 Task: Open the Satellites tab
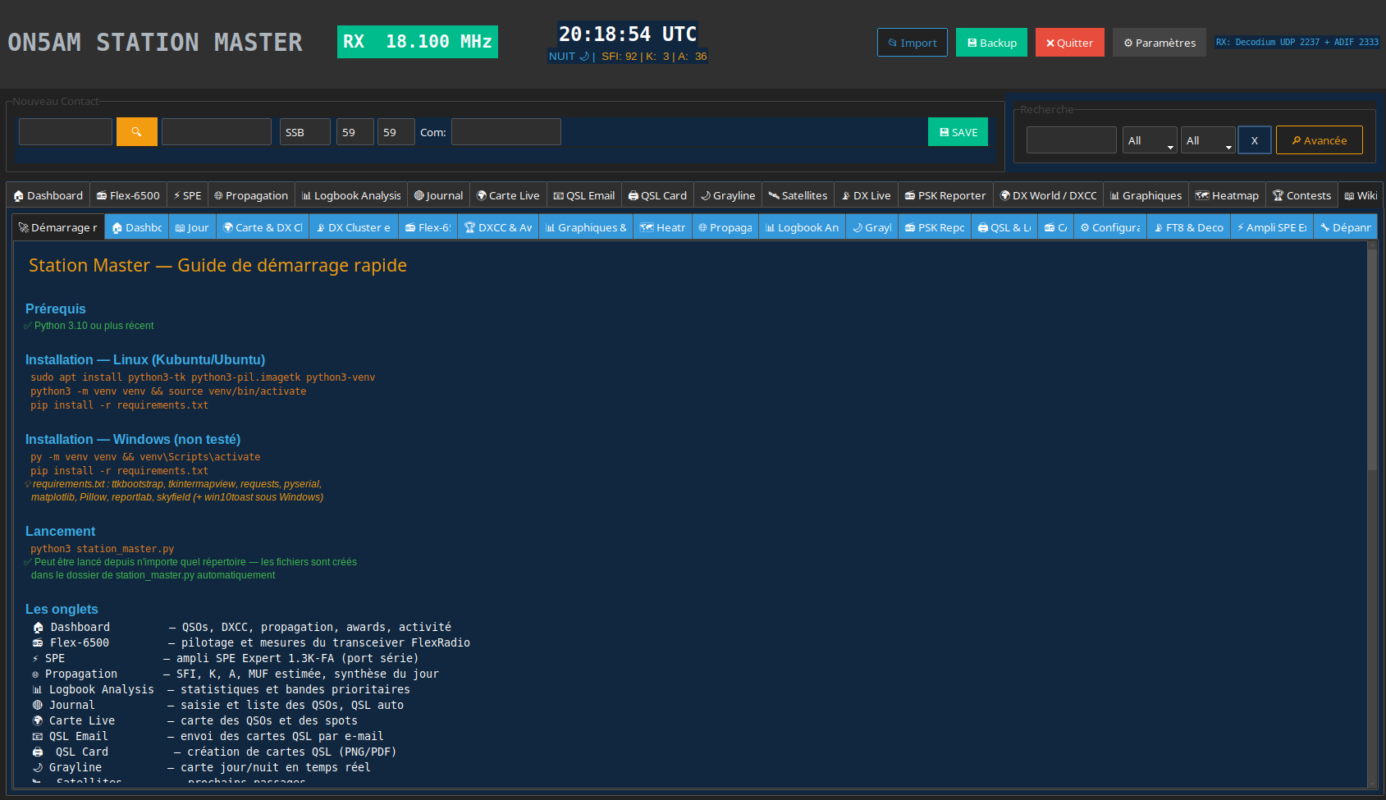798,196
